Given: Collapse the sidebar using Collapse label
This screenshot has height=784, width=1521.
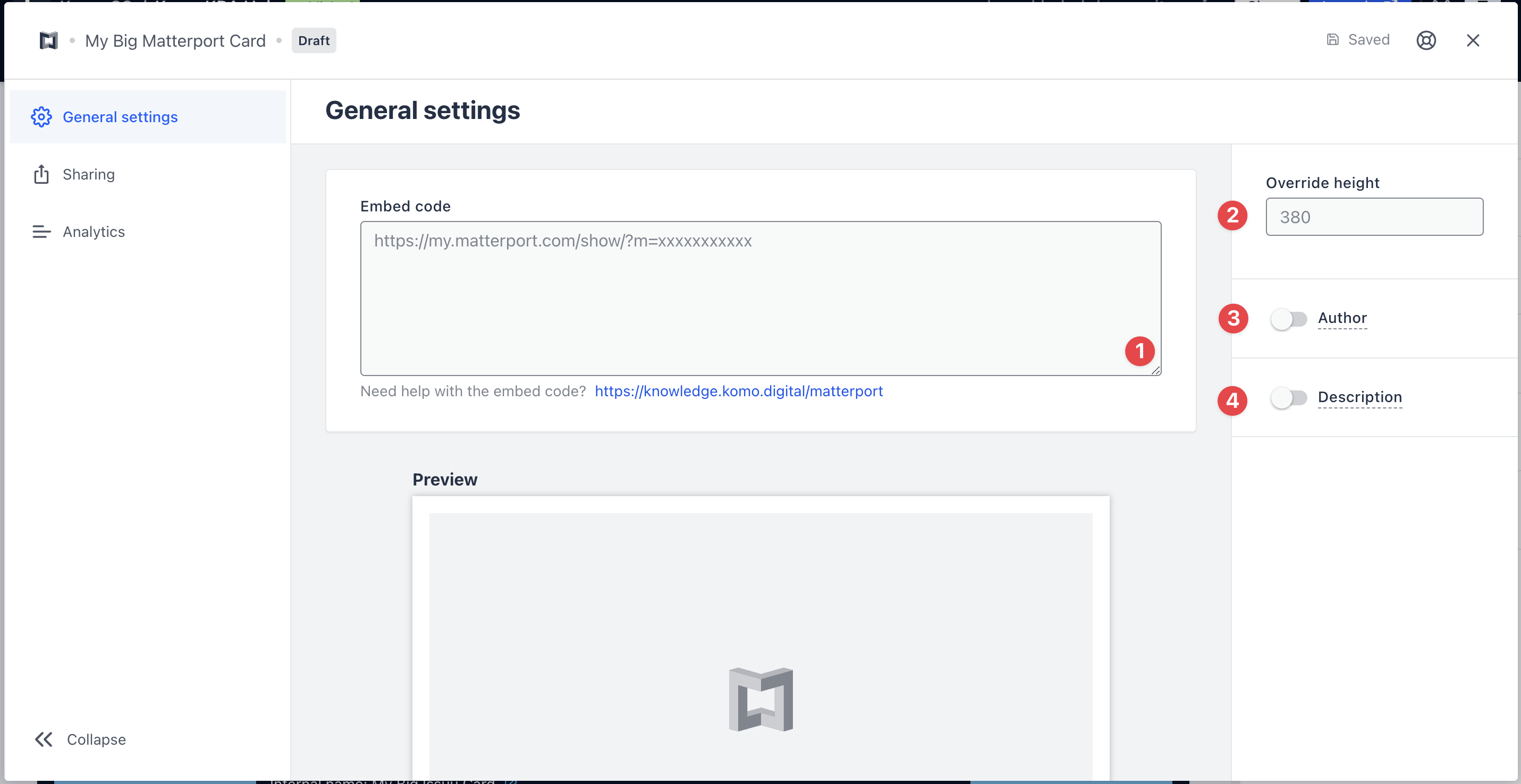Looking at the screenshot, I should click(96, 739).
